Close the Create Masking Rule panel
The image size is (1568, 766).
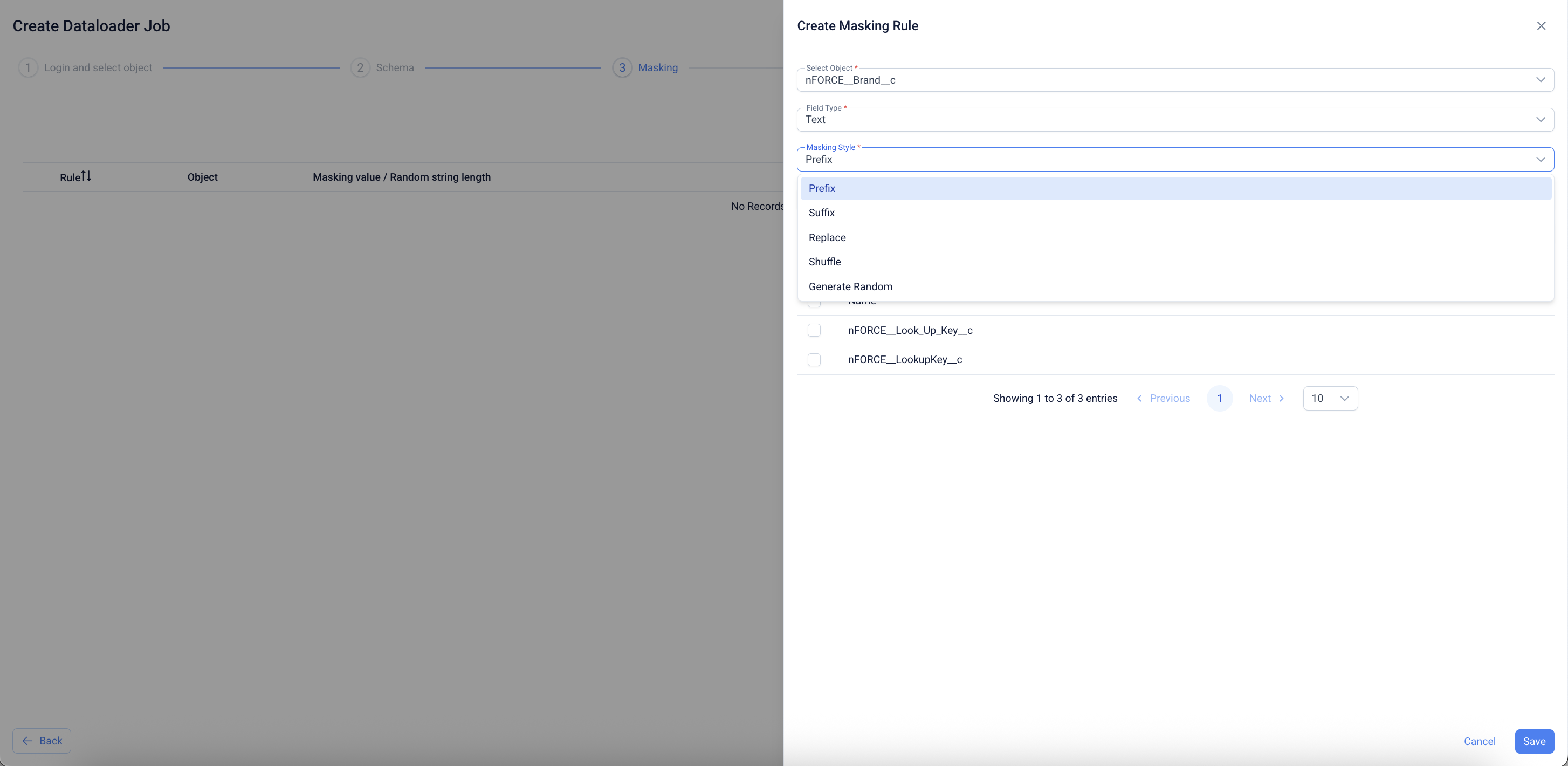1541,25
